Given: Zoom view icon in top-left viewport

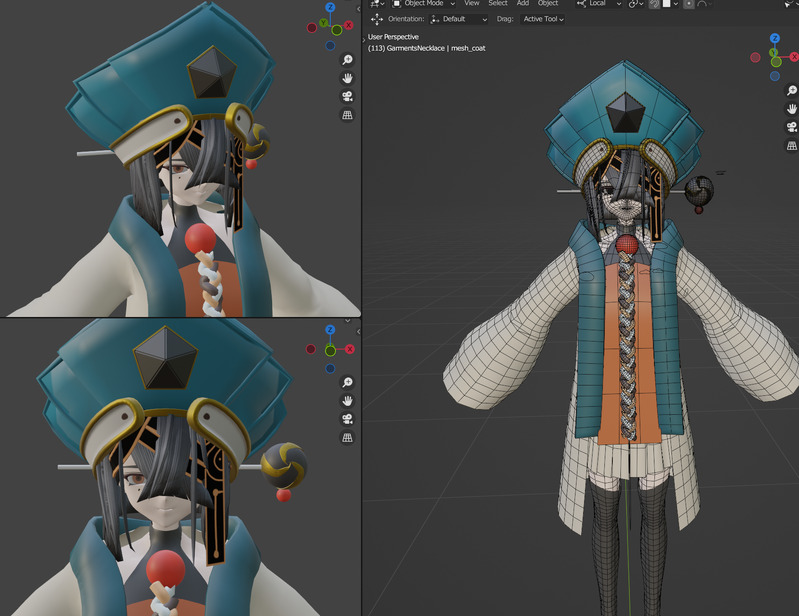Looking at the screenshot, I should [x=347, y=60].
